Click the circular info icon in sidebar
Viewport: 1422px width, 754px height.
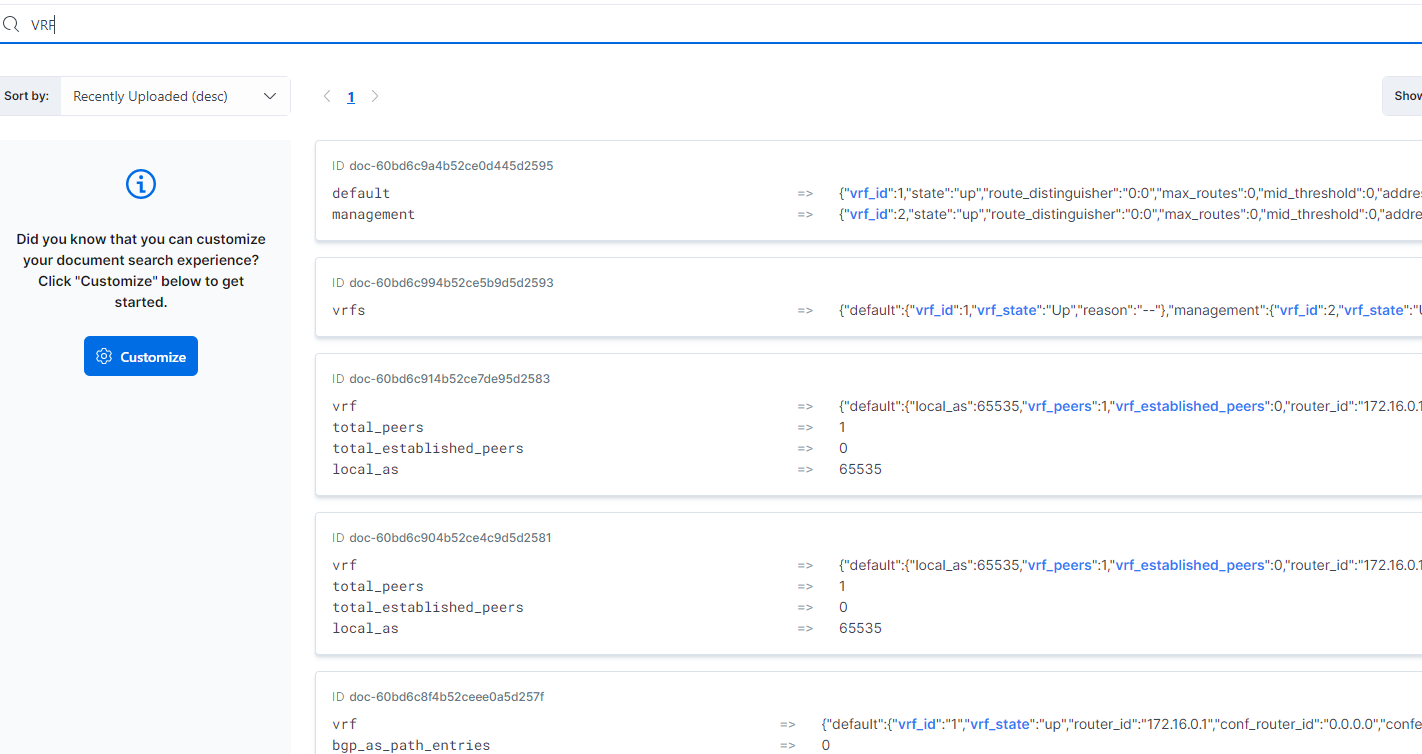tap(140, 184)
